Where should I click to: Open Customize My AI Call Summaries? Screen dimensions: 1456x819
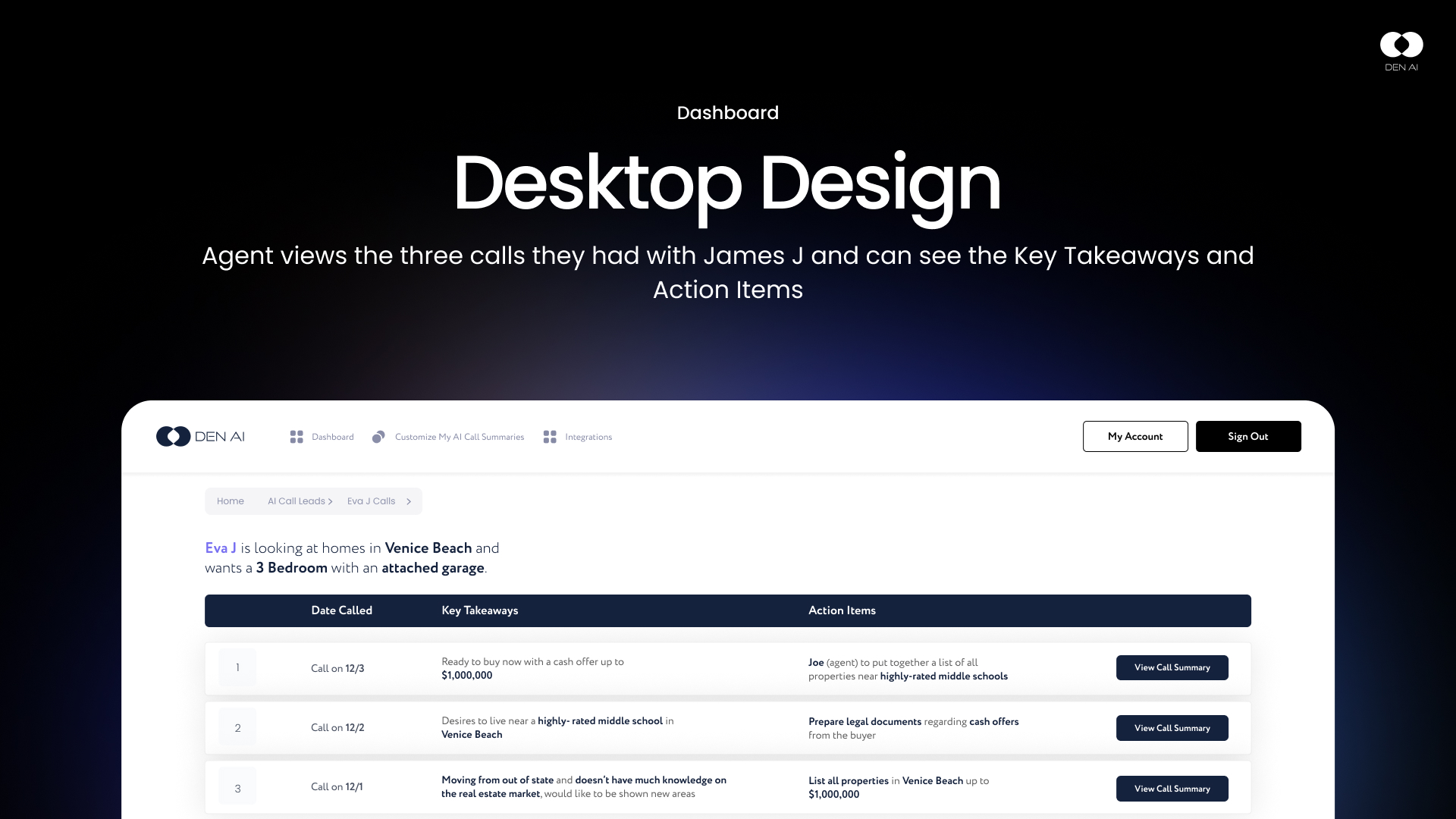coord(460,437)
